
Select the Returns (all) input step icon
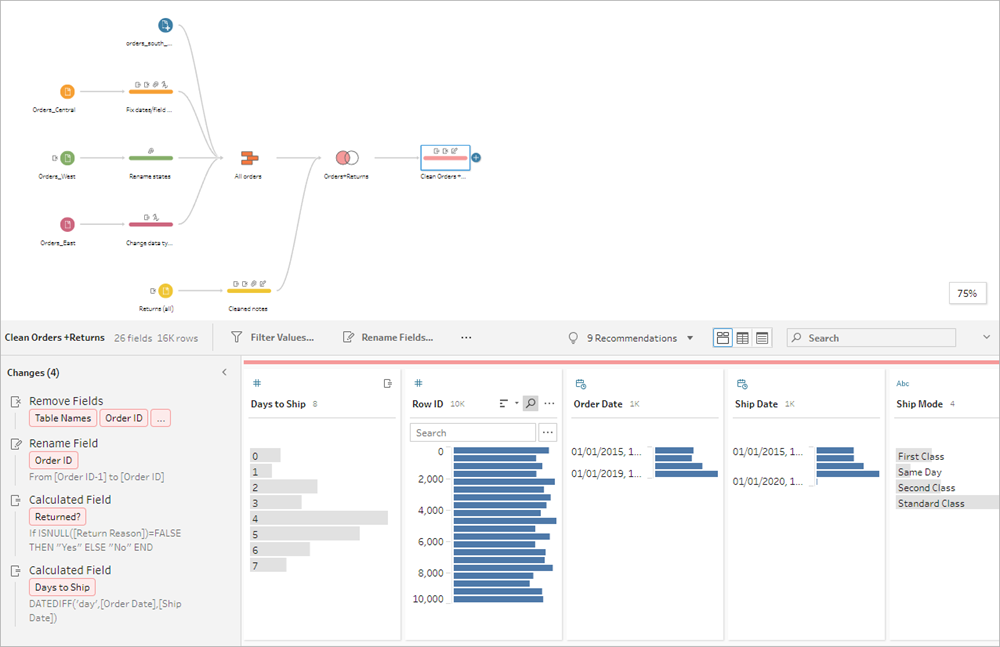coord(165,291)
